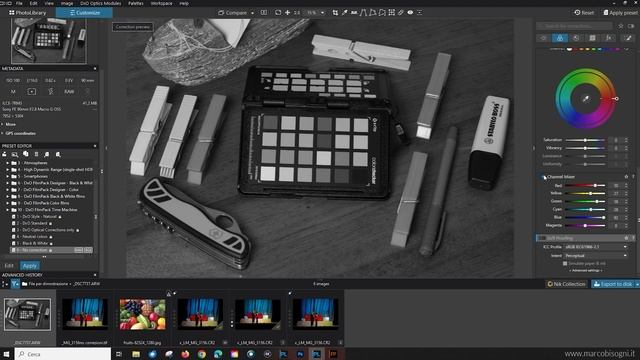Open Firefox from the taskbar
Image resolution: width=640 pixels, height=360 pixels.
click(x=185, y=354)
